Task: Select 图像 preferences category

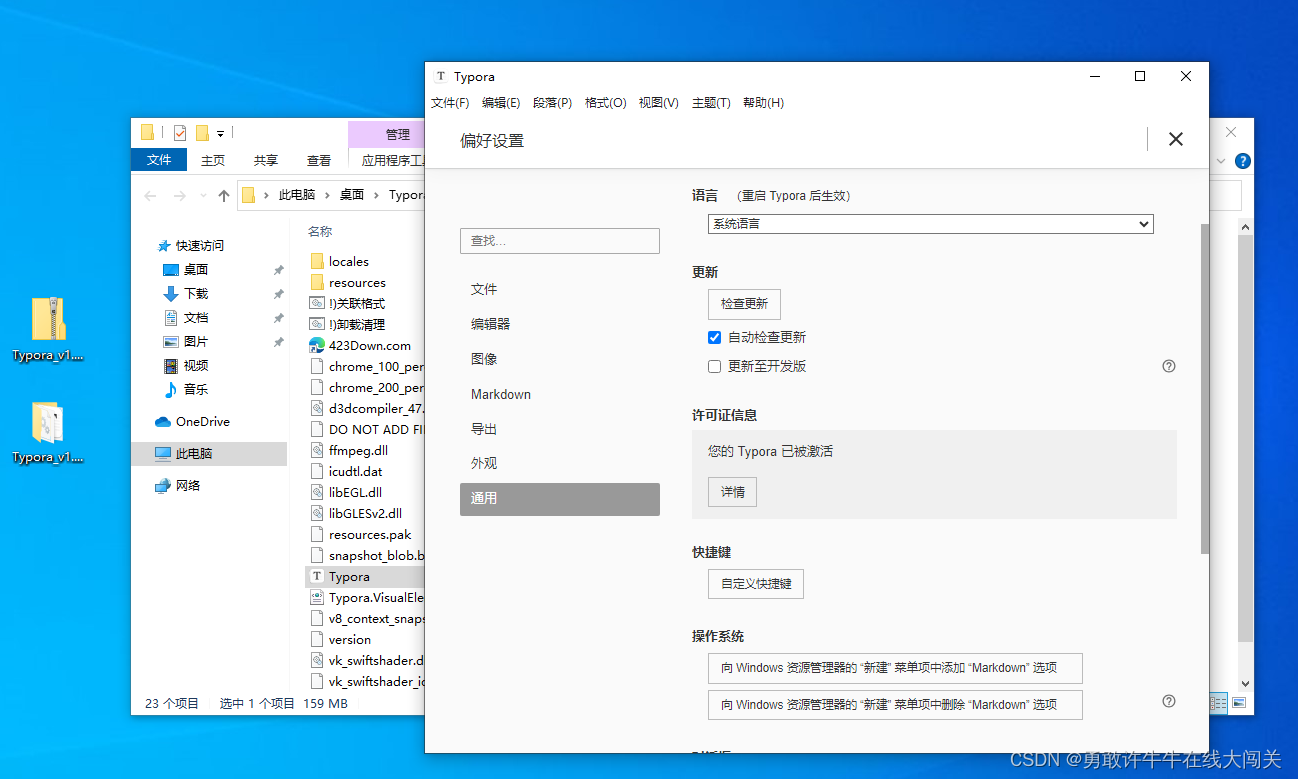Action: (x=560, y=359)
